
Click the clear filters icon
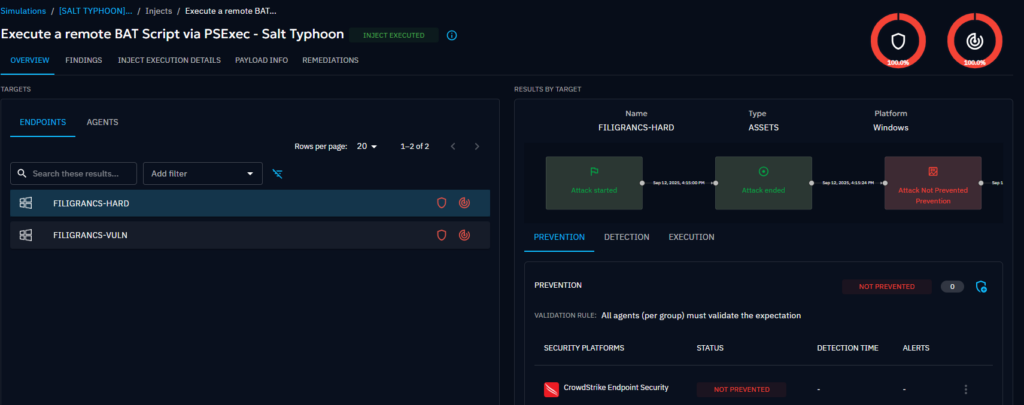278,174
